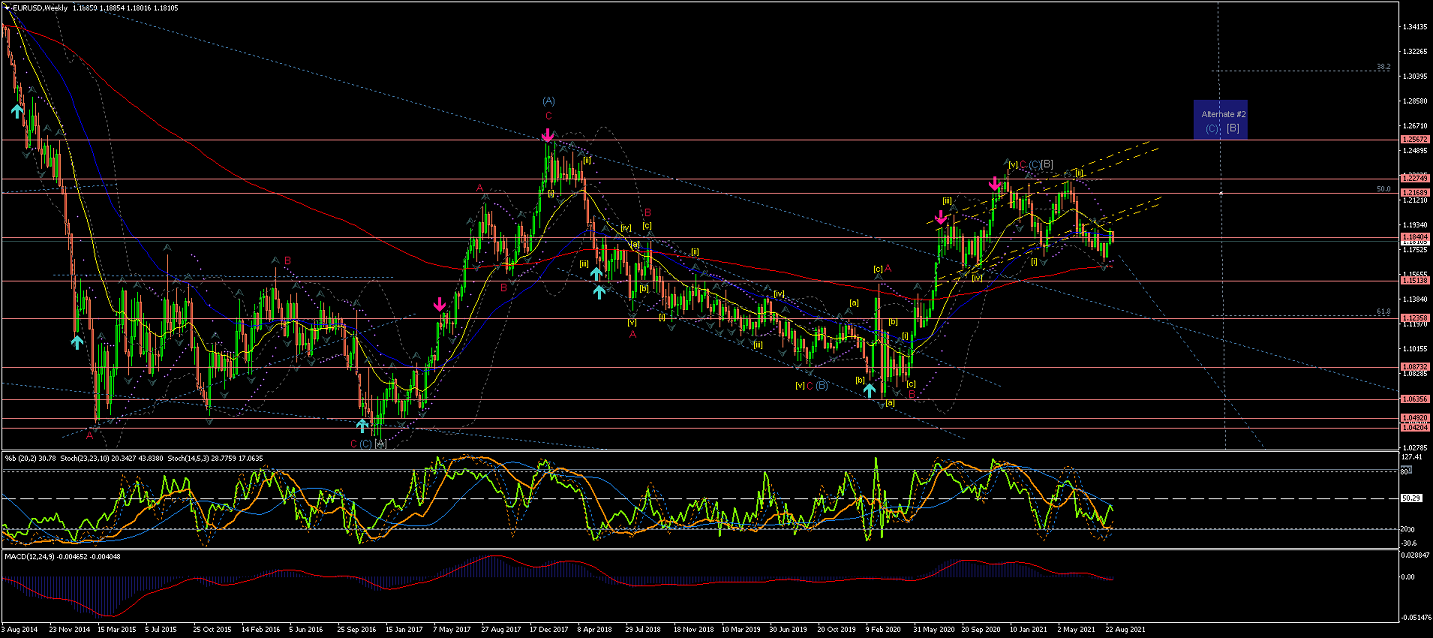This screenshot has width=1433, height=638.
Task: Click the cyan up arrow at the C (C) low
Action: click(362, 425)
